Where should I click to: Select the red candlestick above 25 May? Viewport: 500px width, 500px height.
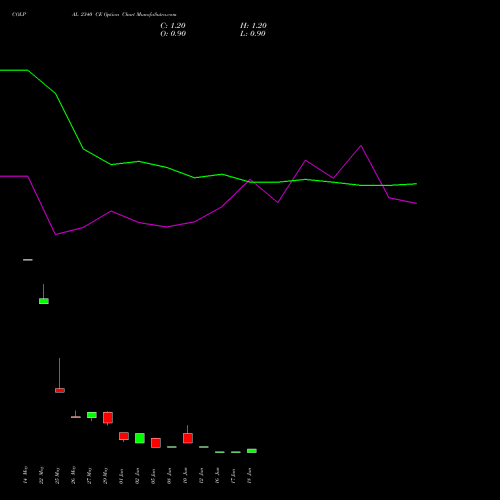(60, 390)
